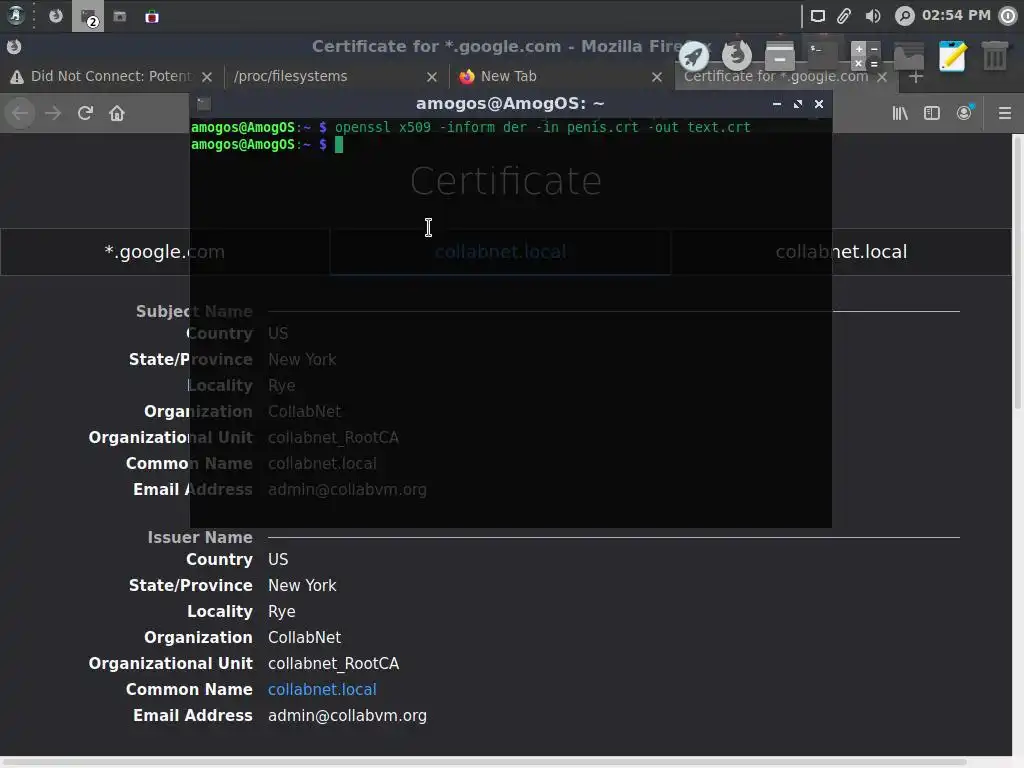This screenshot has height=768, width=1024.
Task: Click the terminal window menu icon
Action: tap(204, 104)
